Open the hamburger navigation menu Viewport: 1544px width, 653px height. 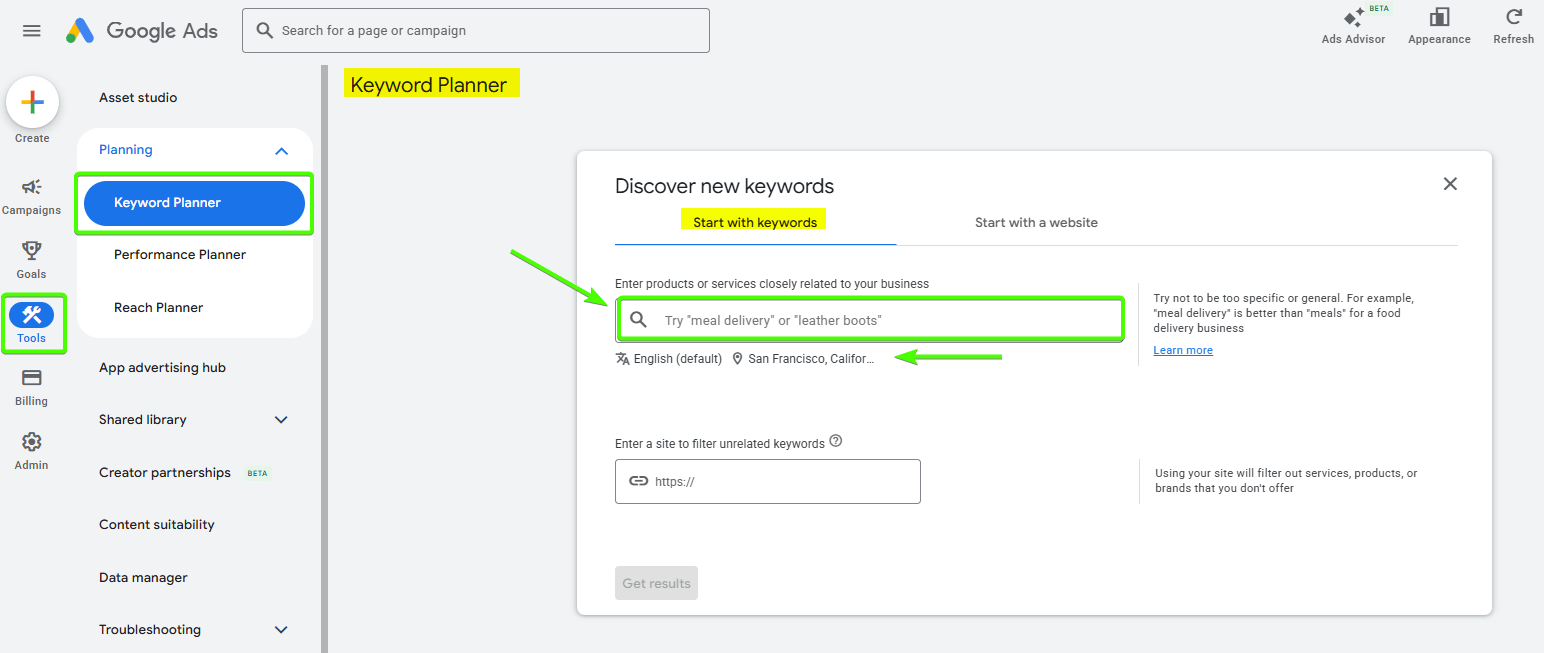(x=31, y=30)
